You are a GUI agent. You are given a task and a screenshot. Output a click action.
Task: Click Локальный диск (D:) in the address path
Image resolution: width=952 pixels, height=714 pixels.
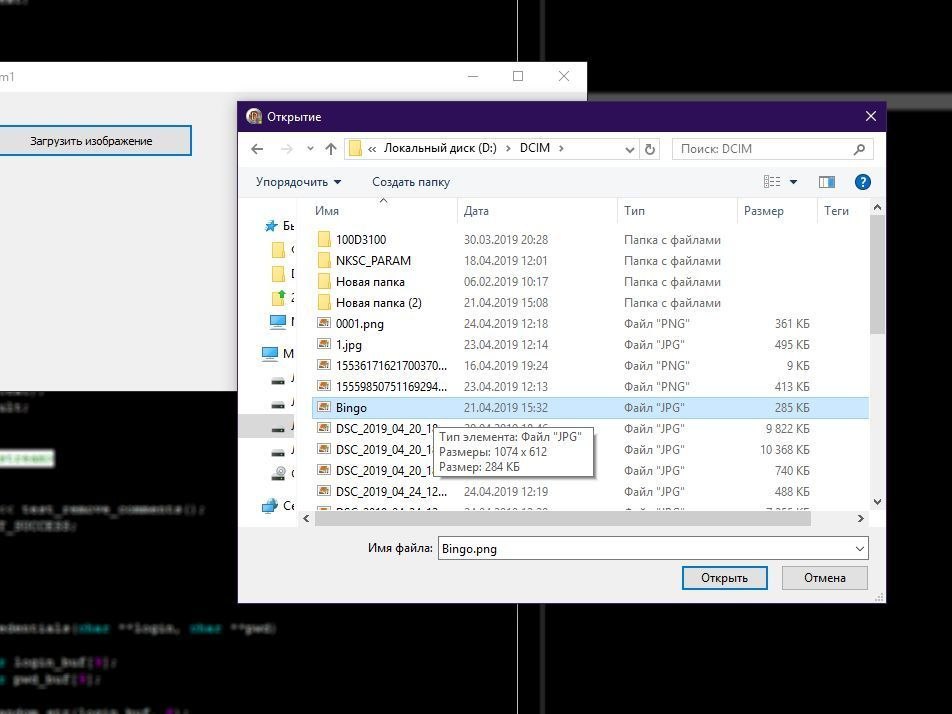(x=440, y=148)
